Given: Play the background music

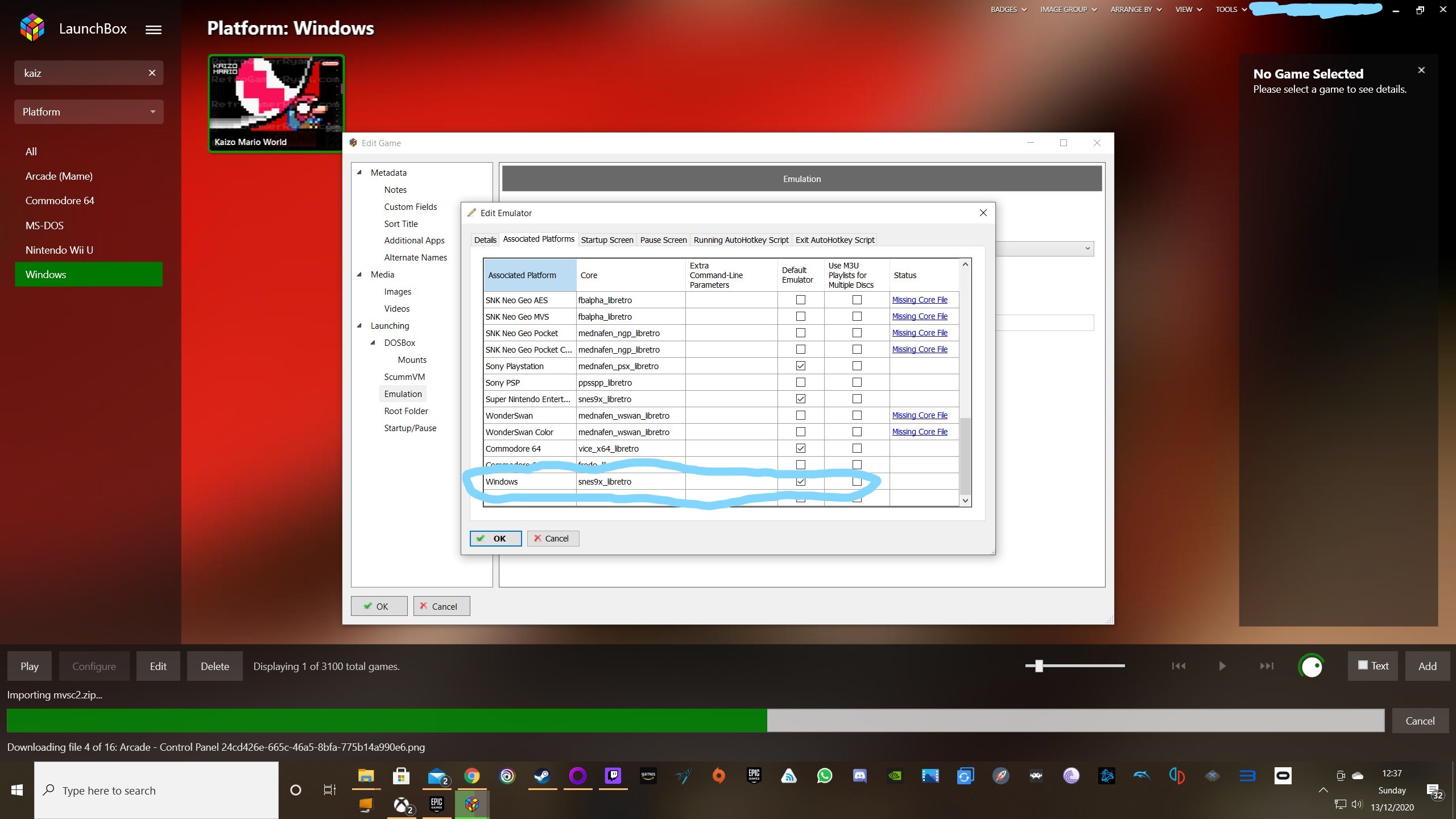Looking at the screenshot, I should pyautogui.click(x=1222, y=666).
